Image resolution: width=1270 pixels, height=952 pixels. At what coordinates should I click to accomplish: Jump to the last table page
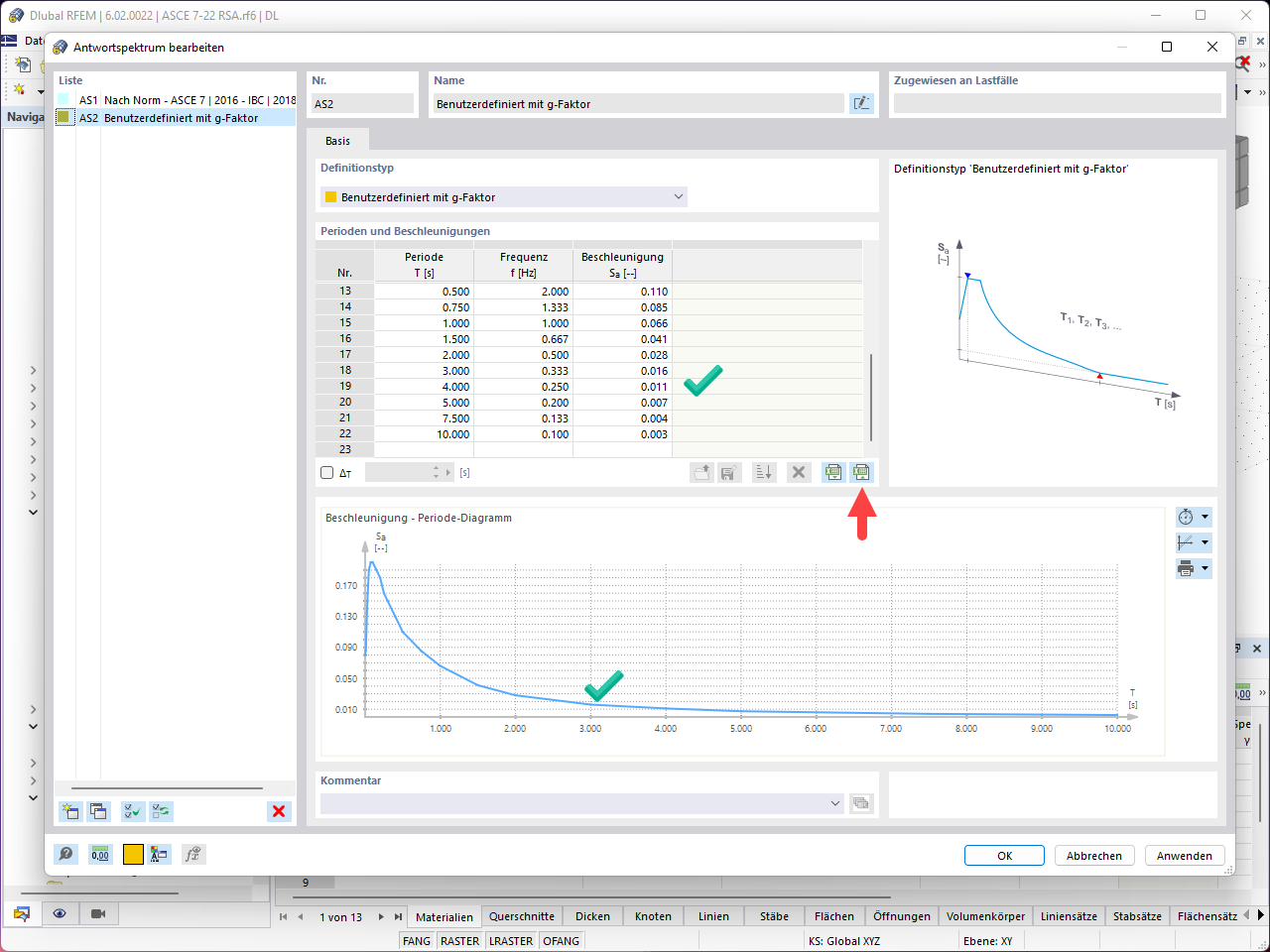click(398, 916)
